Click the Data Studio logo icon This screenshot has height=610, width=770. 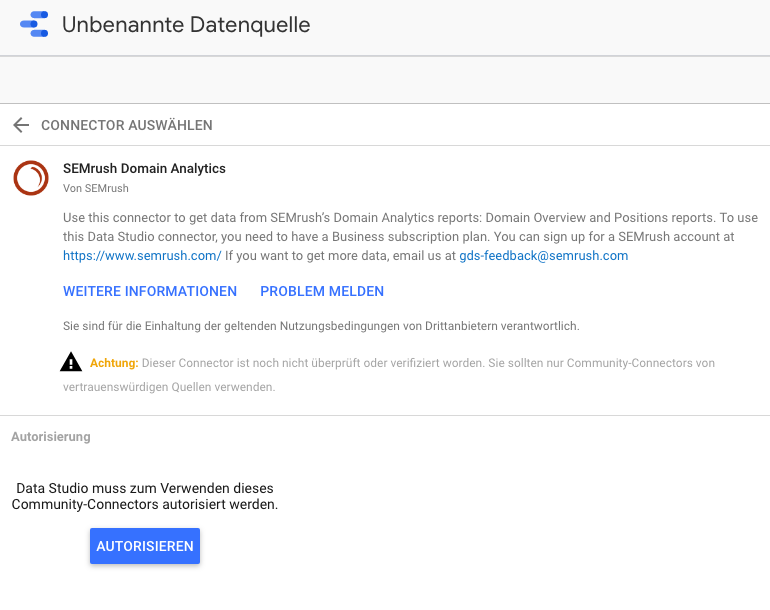tap(34, 24)
